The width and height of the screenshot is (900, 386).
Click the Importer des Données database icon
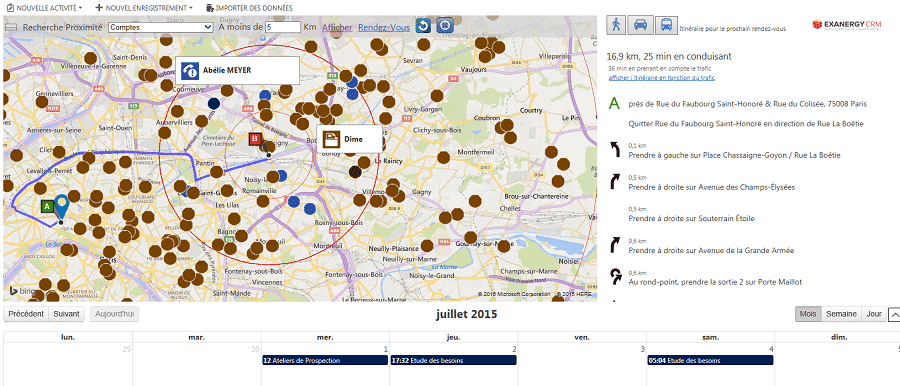coord(210,8)
